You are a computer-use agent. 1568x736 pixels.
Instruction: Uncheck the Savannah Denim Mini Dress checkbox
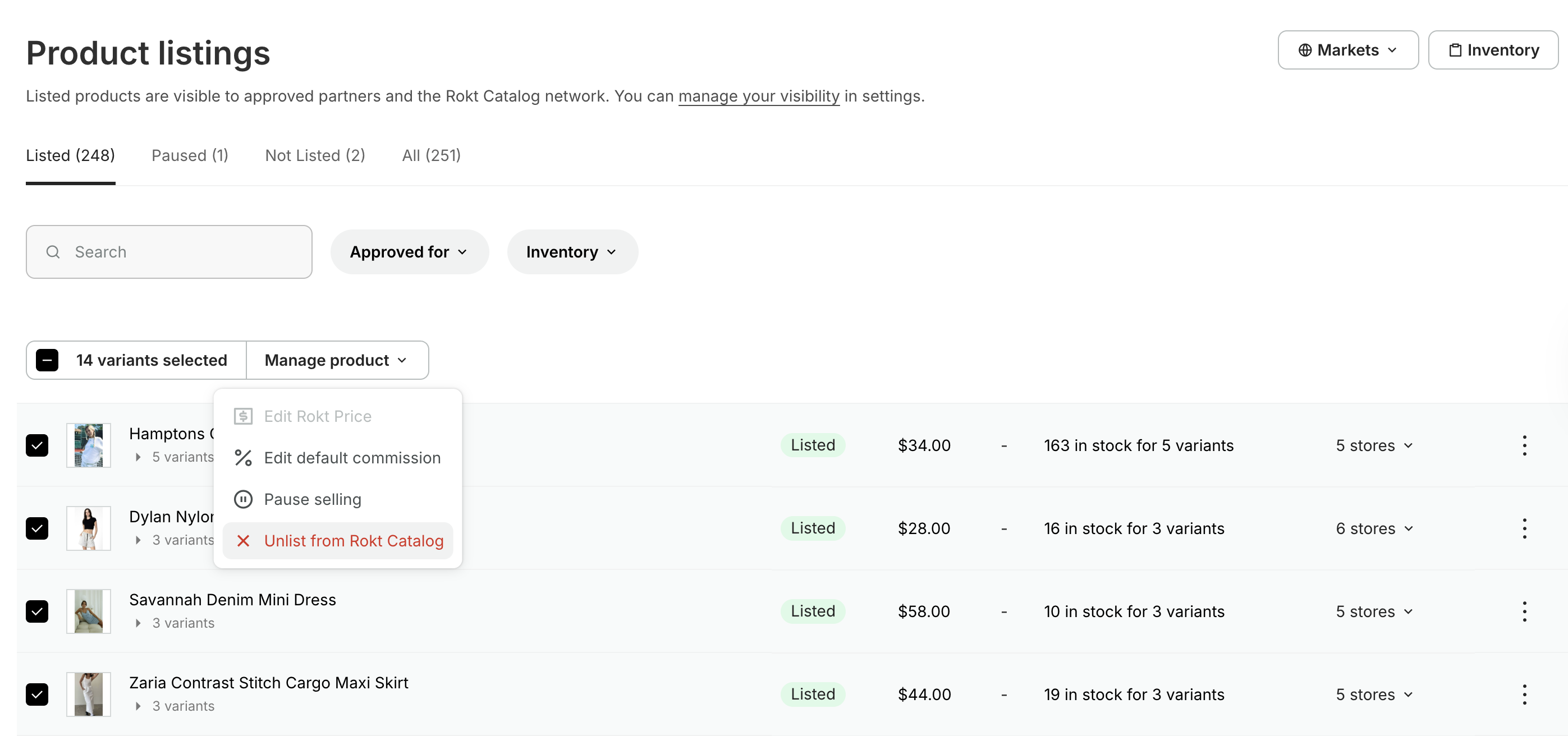click(37, 611)
